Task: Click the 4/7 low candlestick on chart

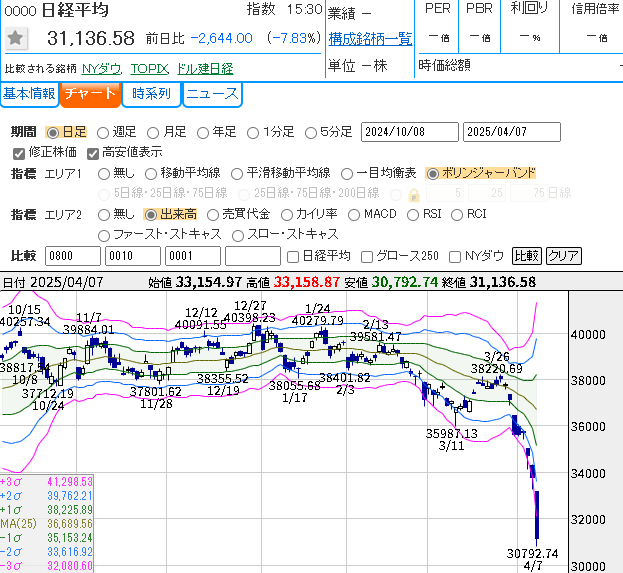Action: pos(538,518)
